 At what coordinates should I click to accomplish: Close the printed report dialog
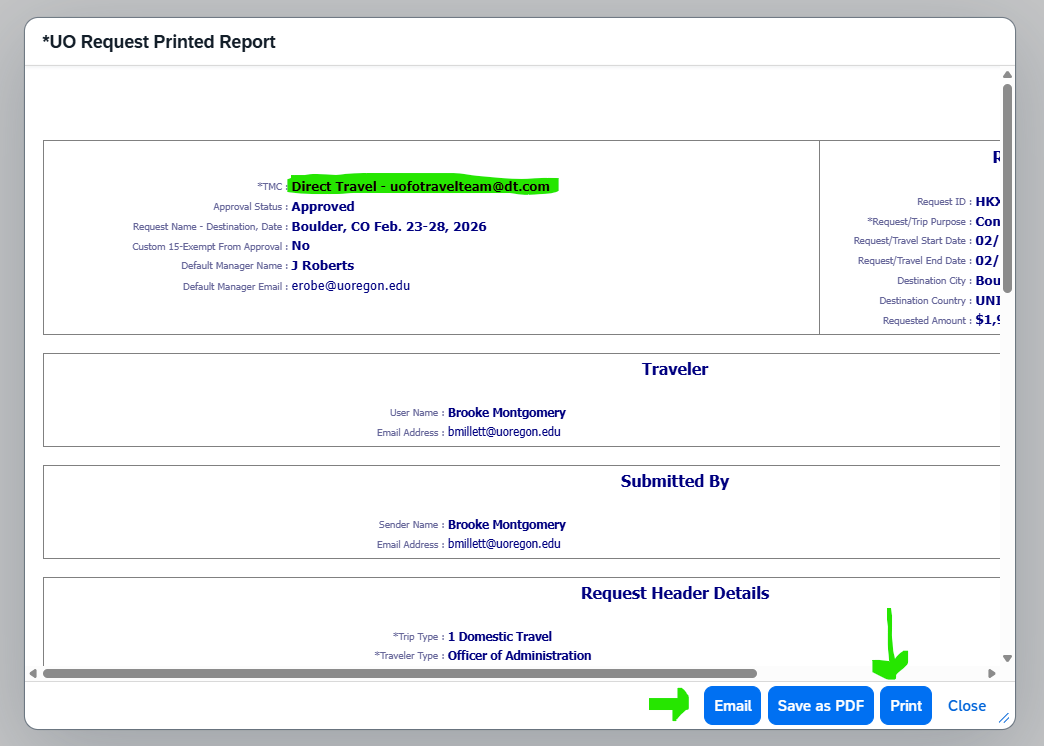click(x=966, y=705)
